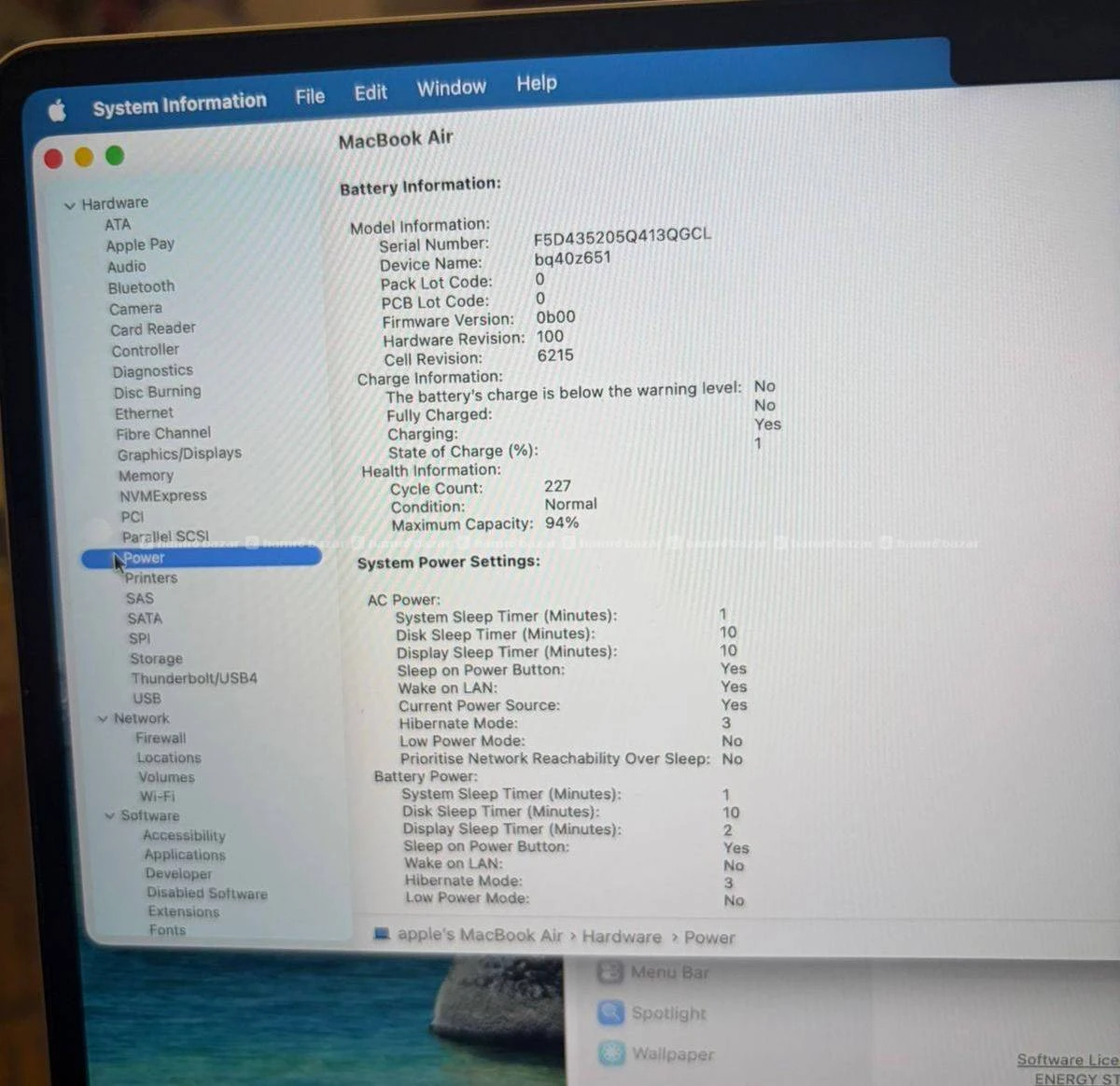Select Printers in the sidebar

(150, 578)
